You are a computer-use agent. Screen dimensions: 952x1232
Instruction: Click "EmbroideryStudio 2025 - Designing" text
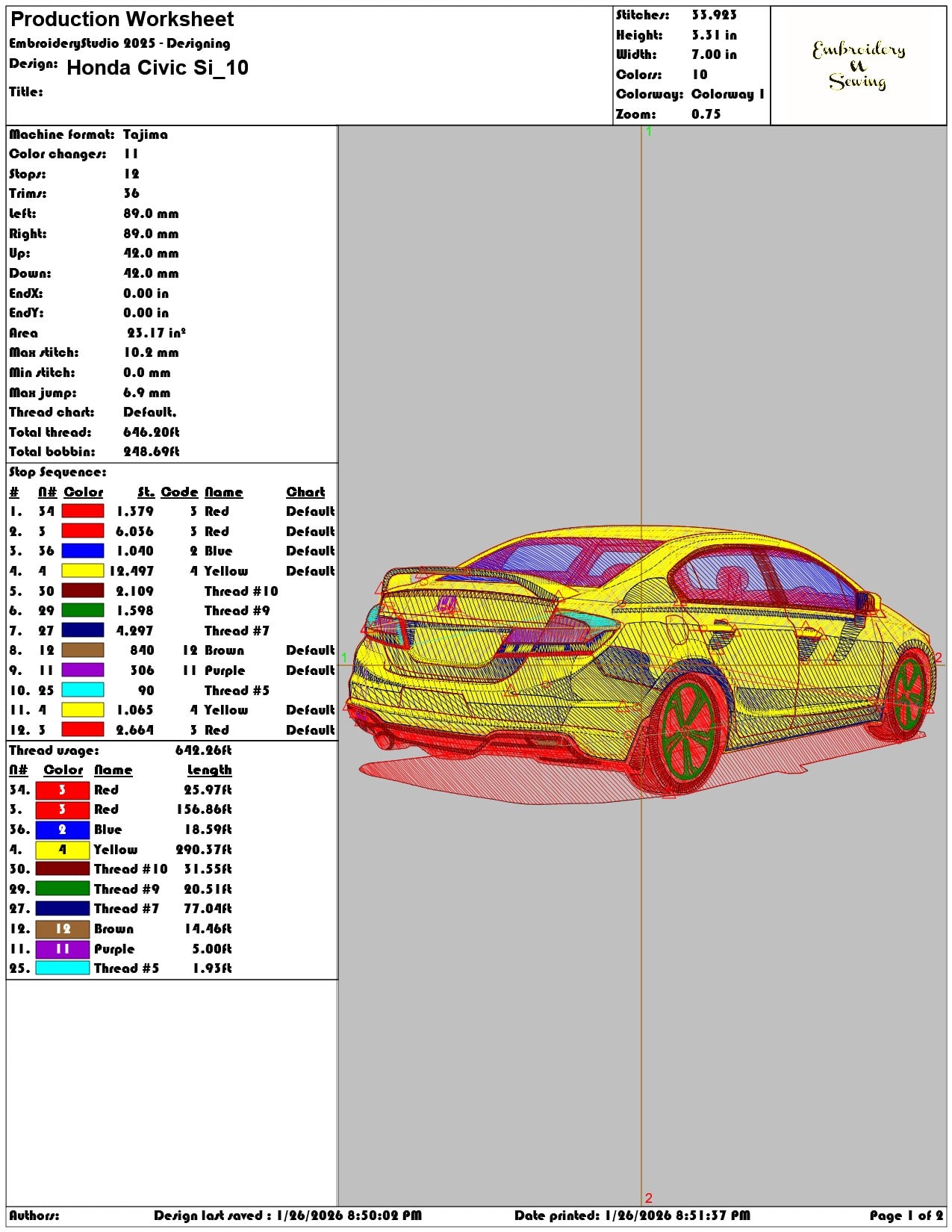[x=119, y=43]
